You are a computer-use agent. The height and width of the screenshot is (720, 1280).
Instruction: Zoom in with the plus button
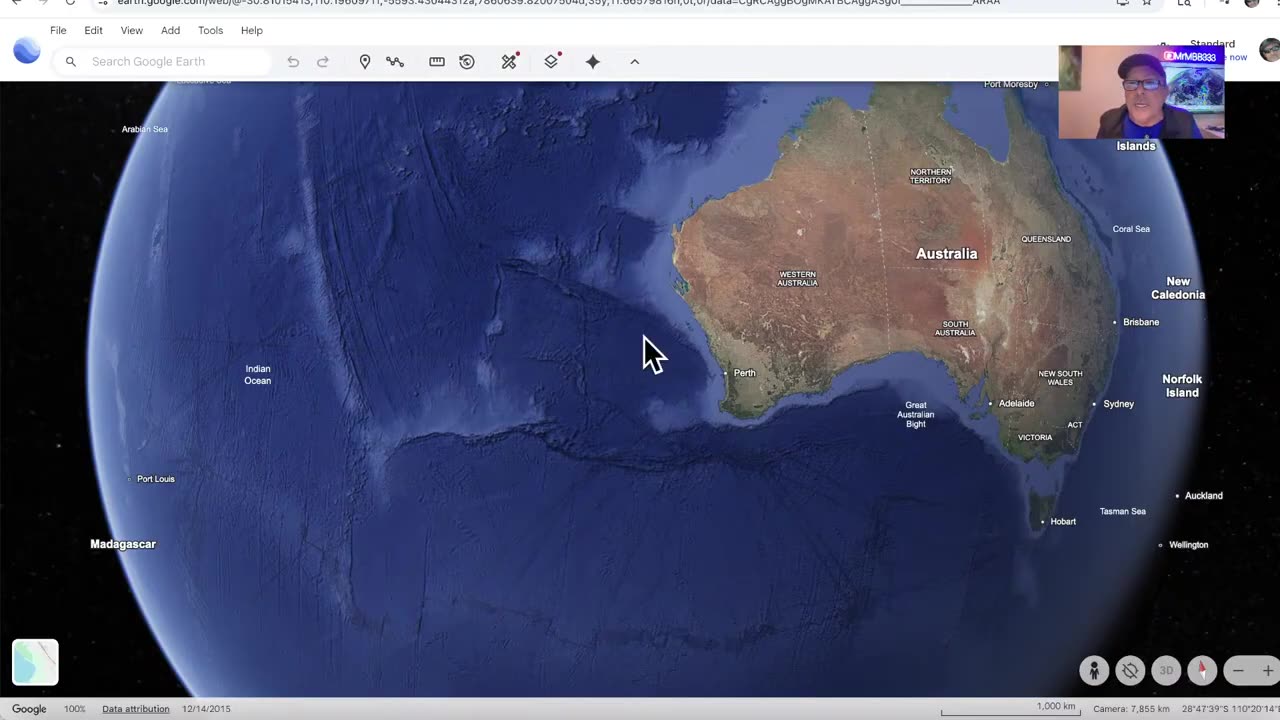1267,671
